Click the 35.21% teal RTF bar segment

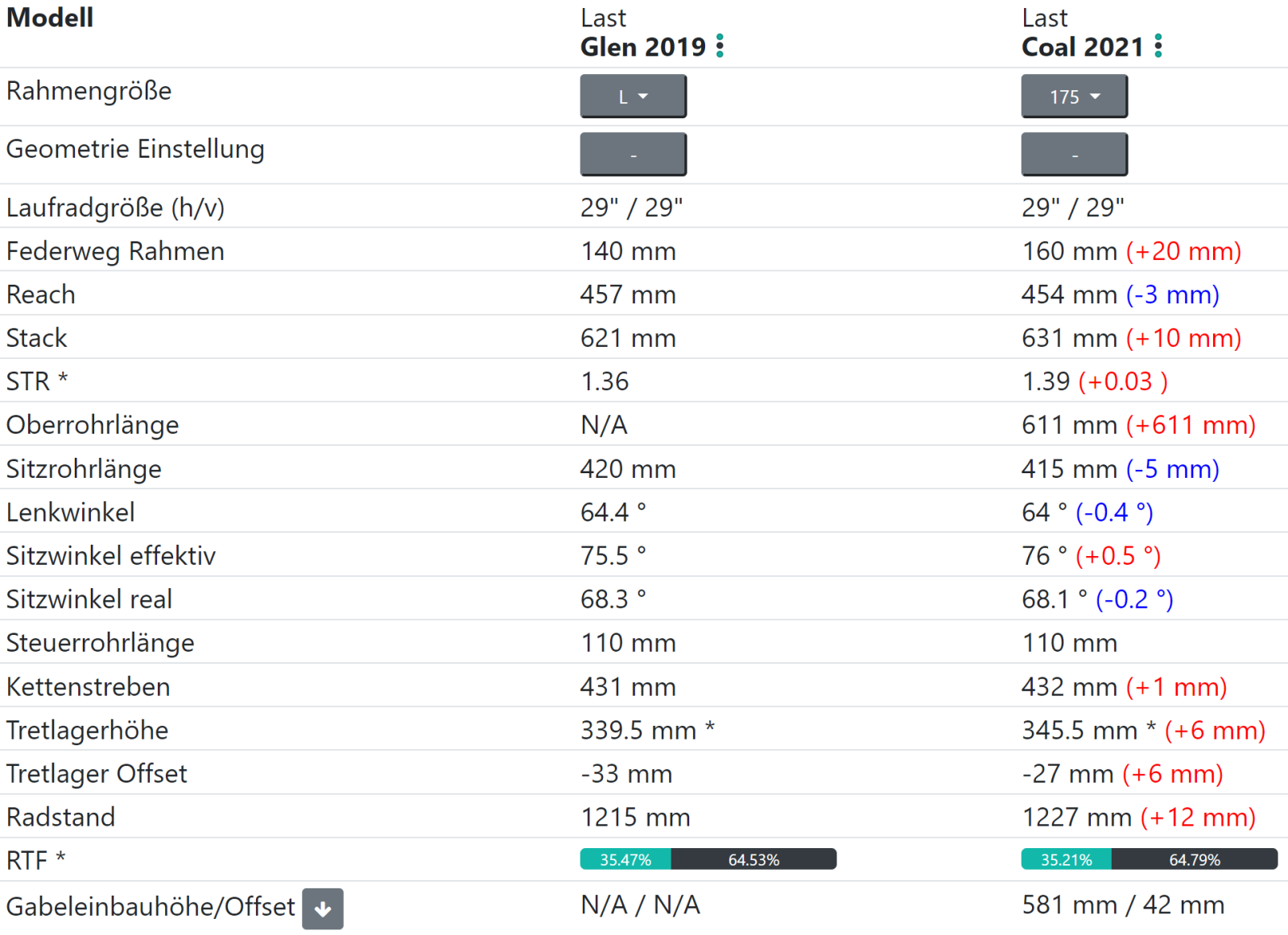[x=1066, y=859]
